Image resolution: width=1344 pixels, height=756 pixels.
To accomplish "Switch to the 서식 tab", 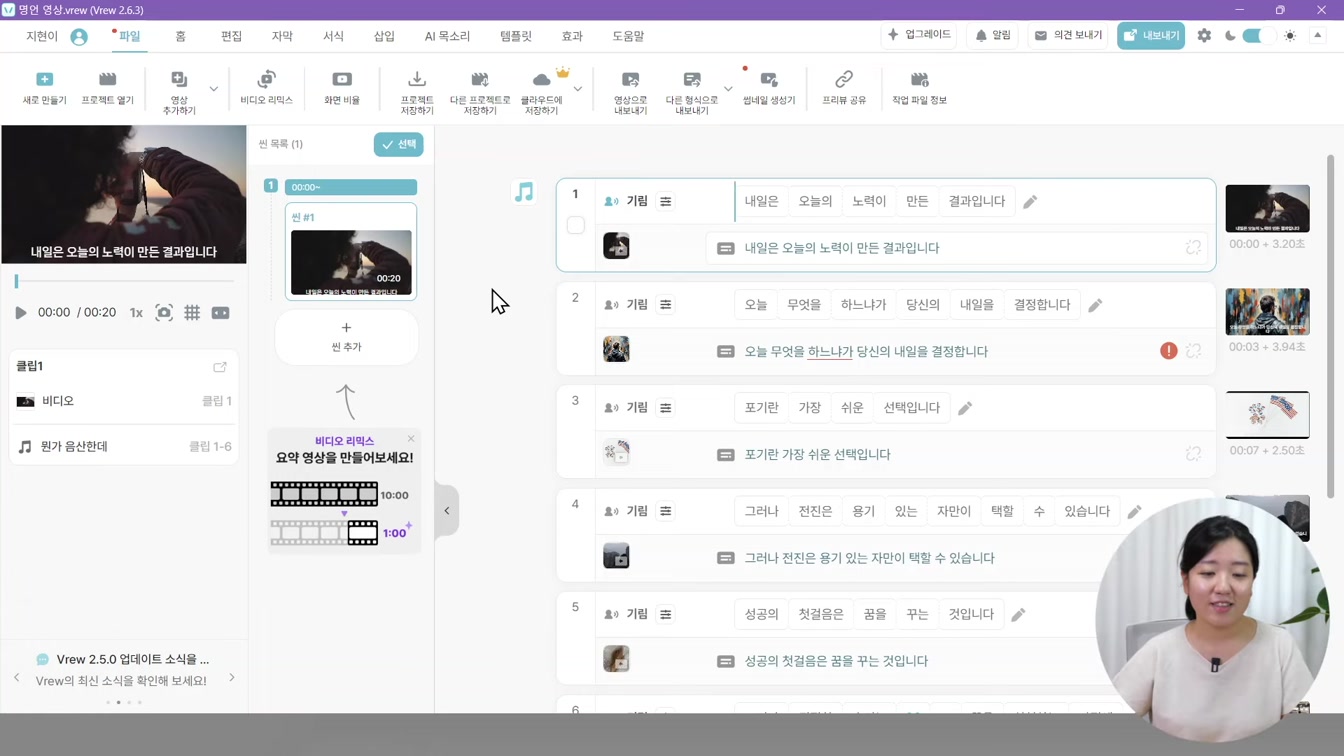I will [x=333, y=36].
